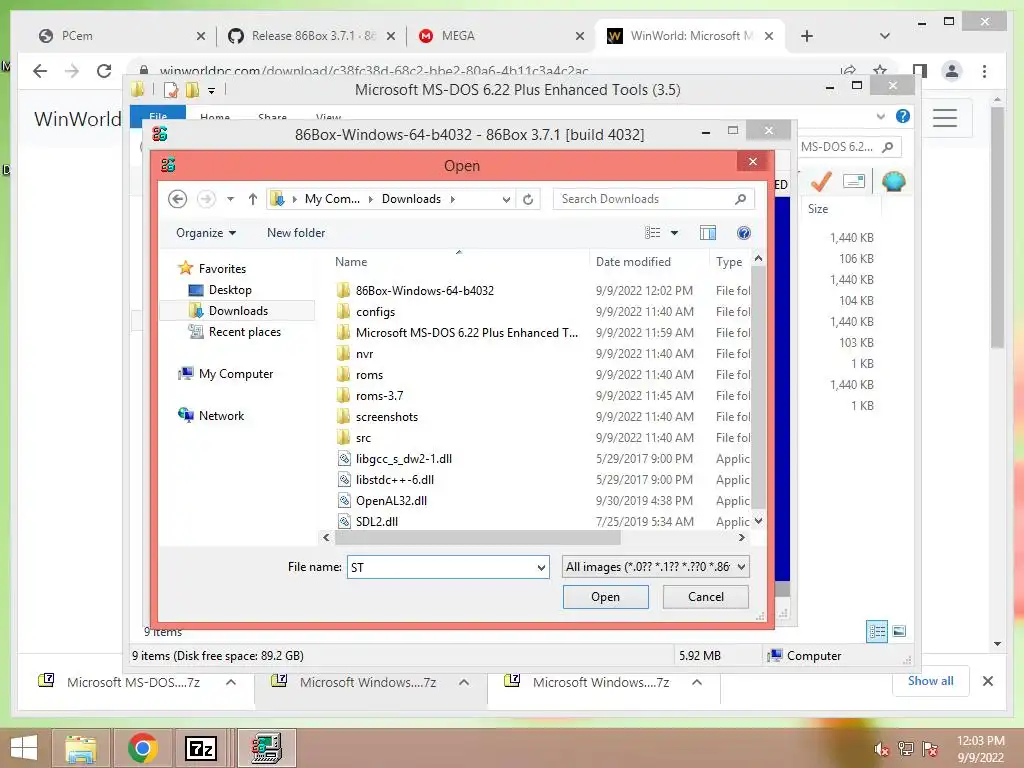Image resolution: width=1024 pixels, height=768 pixels.
Task: Expand the view options arrow
Action: pyautogui.click(x=675, y=232)
